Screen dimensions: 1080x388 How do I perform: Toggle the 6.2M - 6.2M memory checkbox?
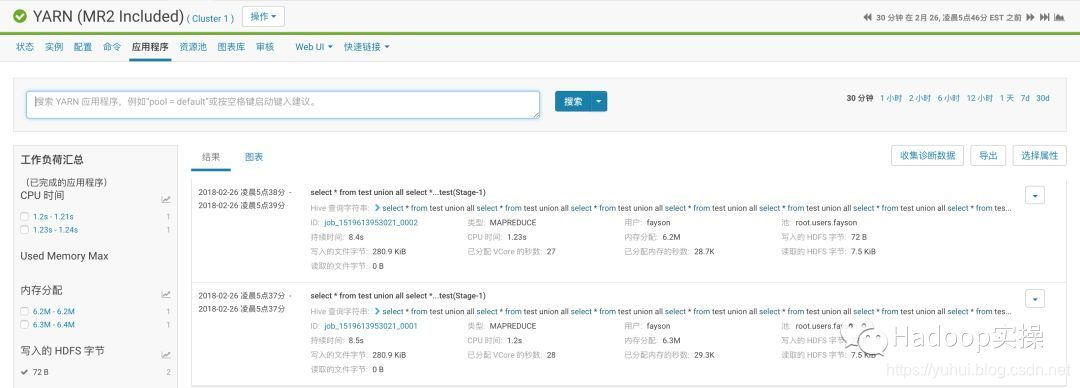[25, 312]
